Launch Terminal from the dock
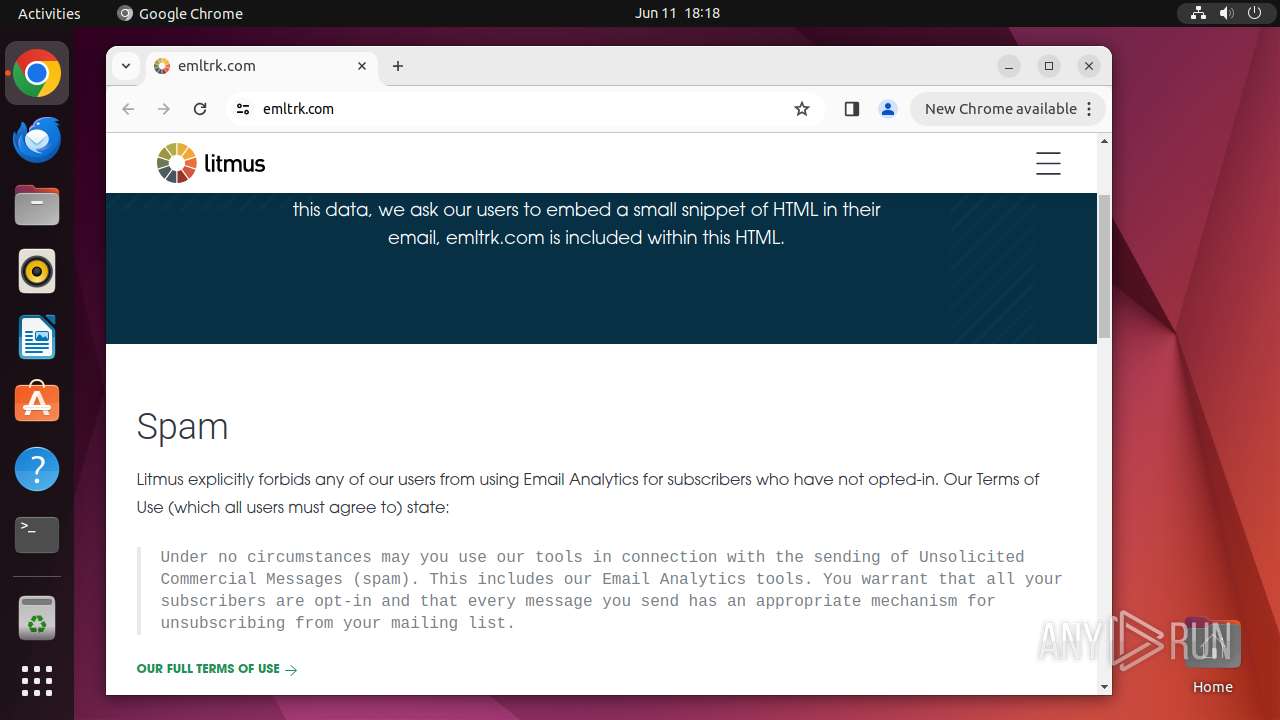 tap(37, 535)
